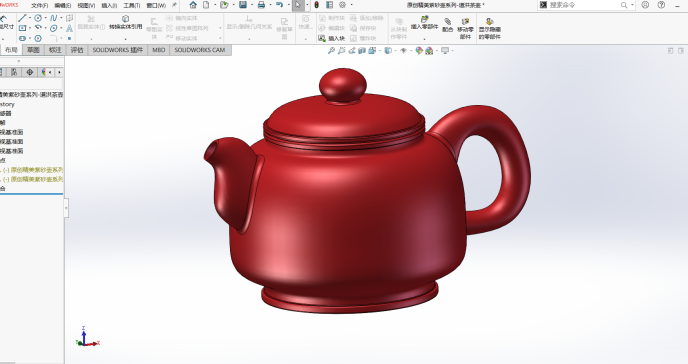Screen dimensions: 688x364
Task: Open the DisplayManager color tab in left panel
Action: (x=43, y=72)
